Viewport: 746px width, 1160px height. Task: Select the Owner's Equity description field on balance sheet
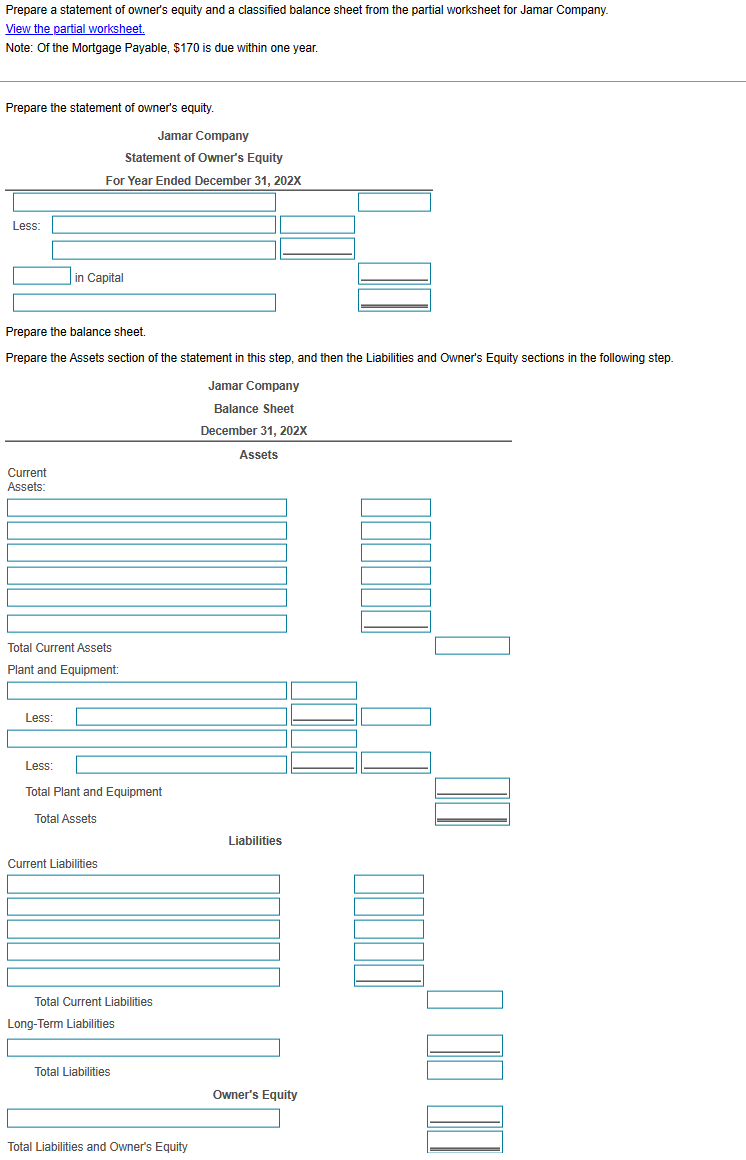(143, 1117)
